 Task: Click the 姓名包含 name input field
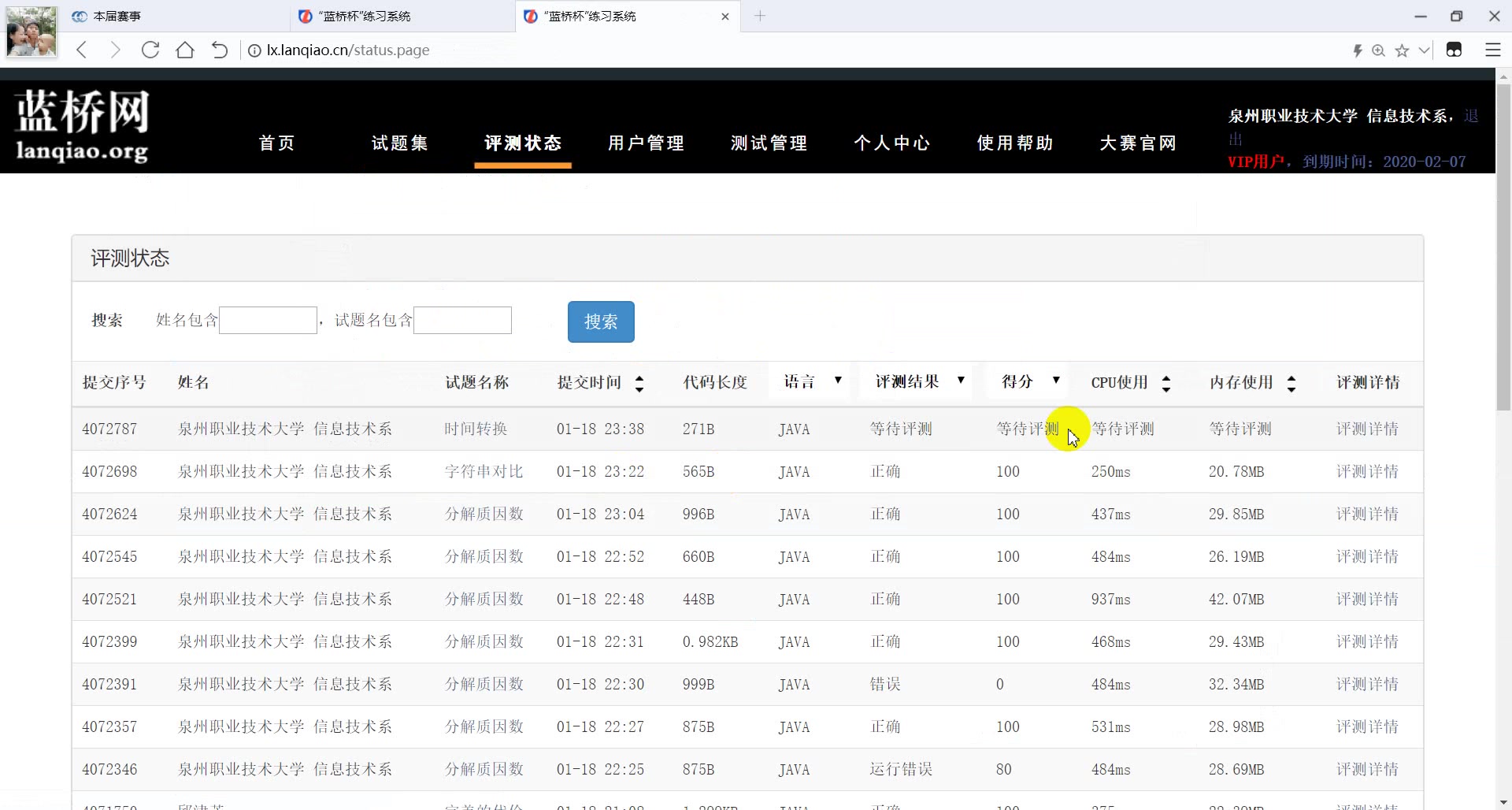click(x=268, y=320)
